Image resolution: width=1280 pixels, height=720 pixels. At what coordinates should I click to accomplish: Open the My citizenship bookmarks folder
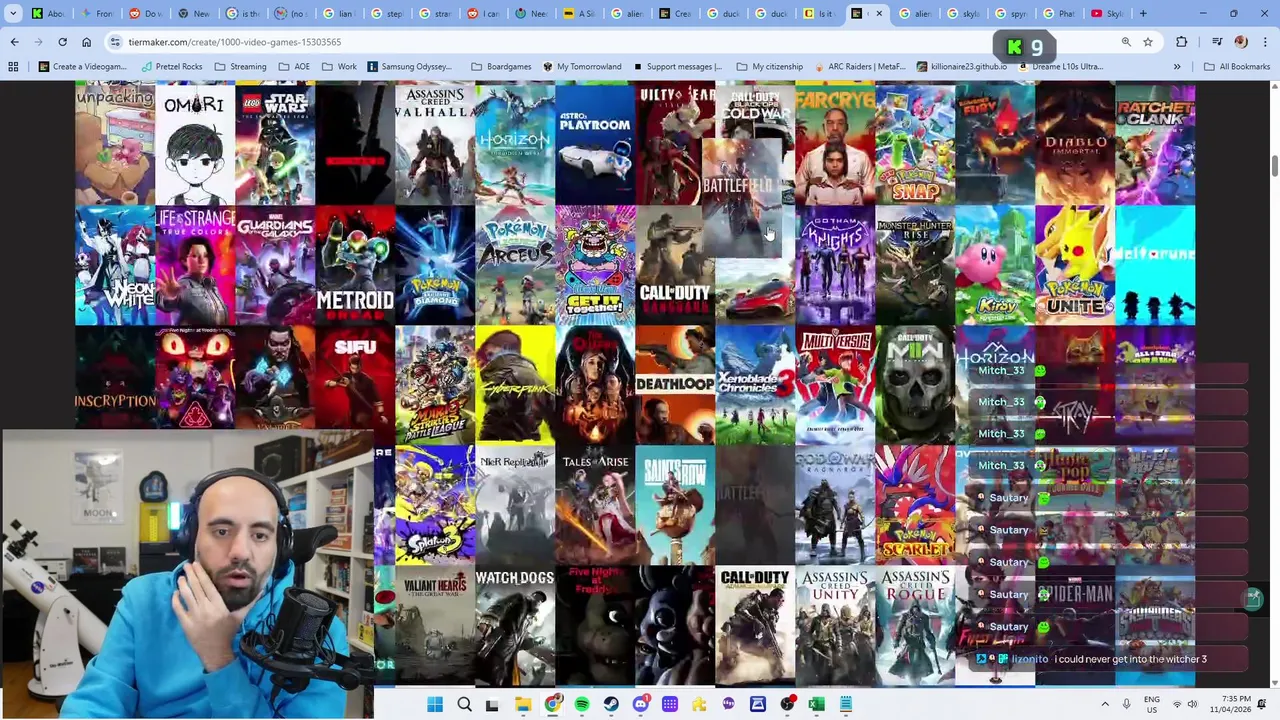click(770, 67)
